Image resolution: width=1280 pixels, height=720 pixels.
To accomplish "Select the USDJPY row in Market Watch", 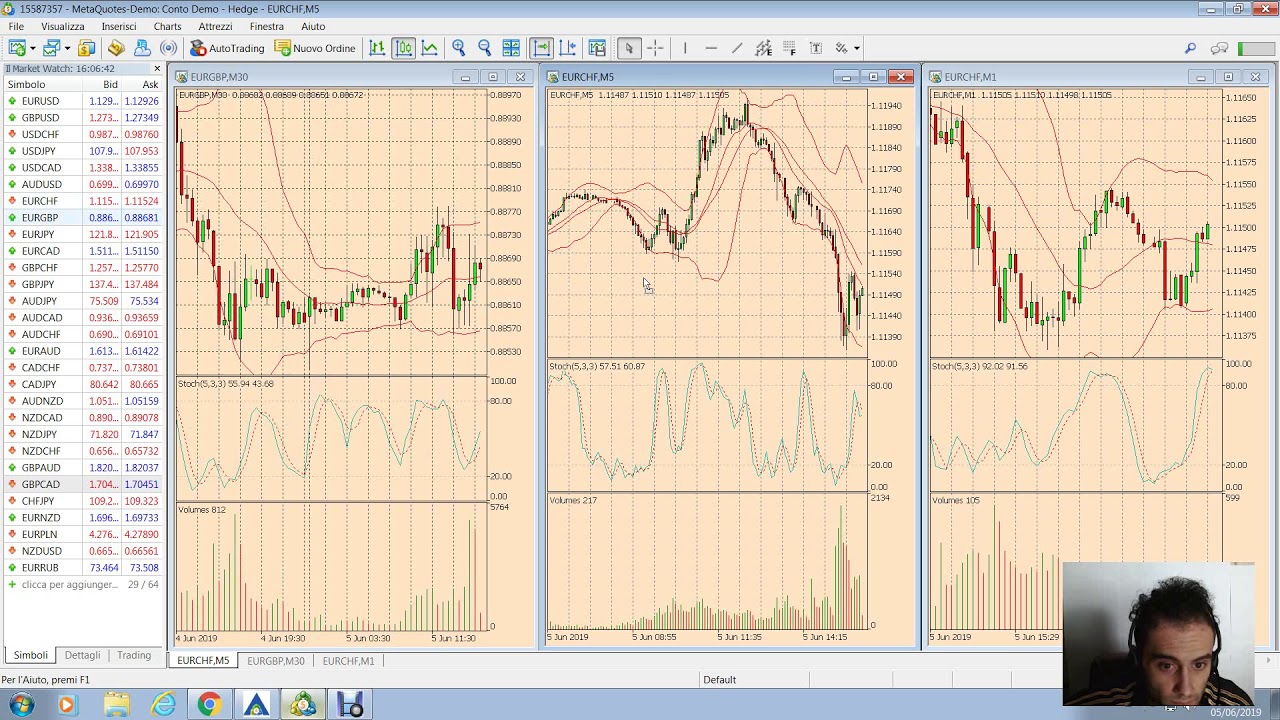I will tap(83, 151).
